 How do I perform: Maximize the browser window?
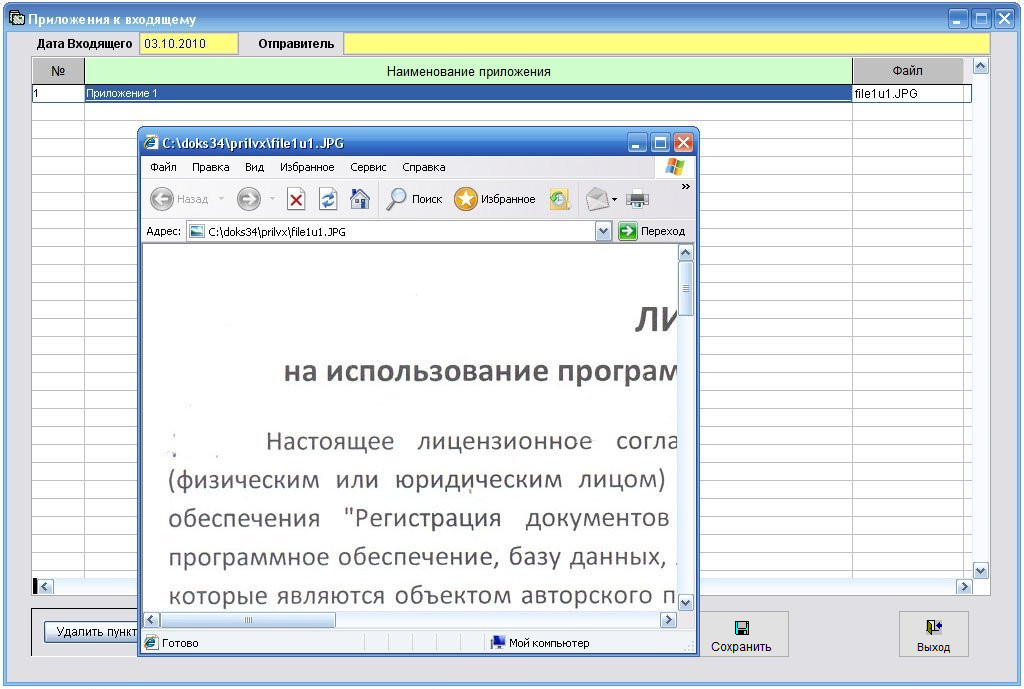(x=661, y=142)
